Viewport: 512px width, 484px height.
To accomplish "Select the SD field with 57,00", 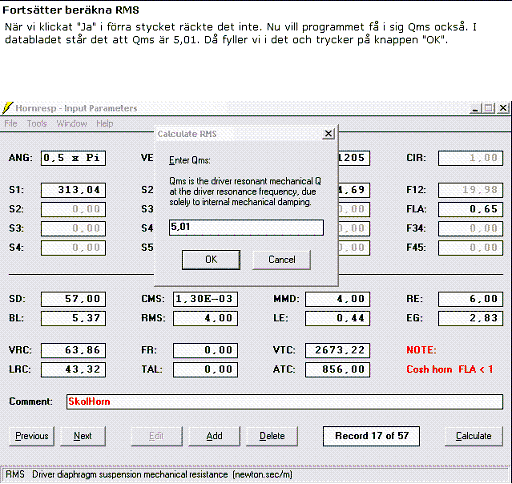I will 73,299.
